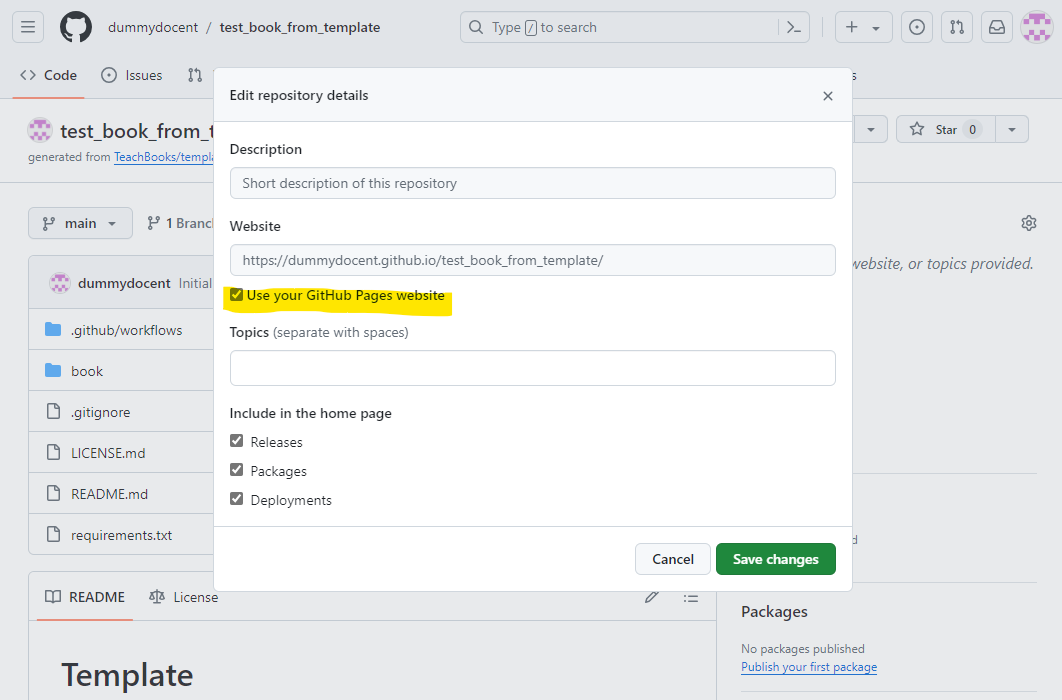The height and width of the screenshot is (700, 1062).
Task: Open the Issues shortcut icon in header
Action: (x=916, y=27)
